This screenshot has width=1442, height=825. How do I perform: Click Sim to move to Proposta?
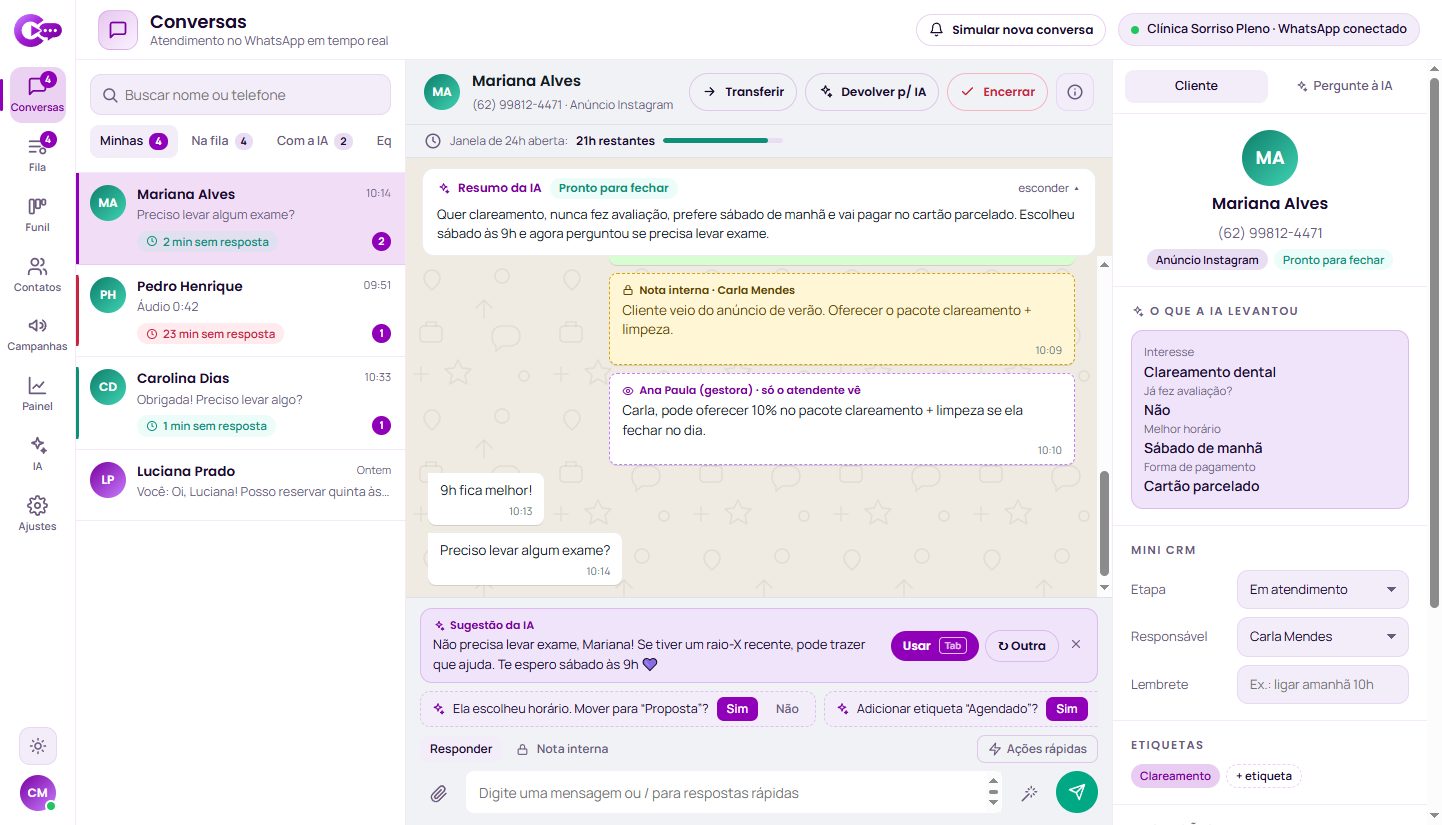point(737,709)
